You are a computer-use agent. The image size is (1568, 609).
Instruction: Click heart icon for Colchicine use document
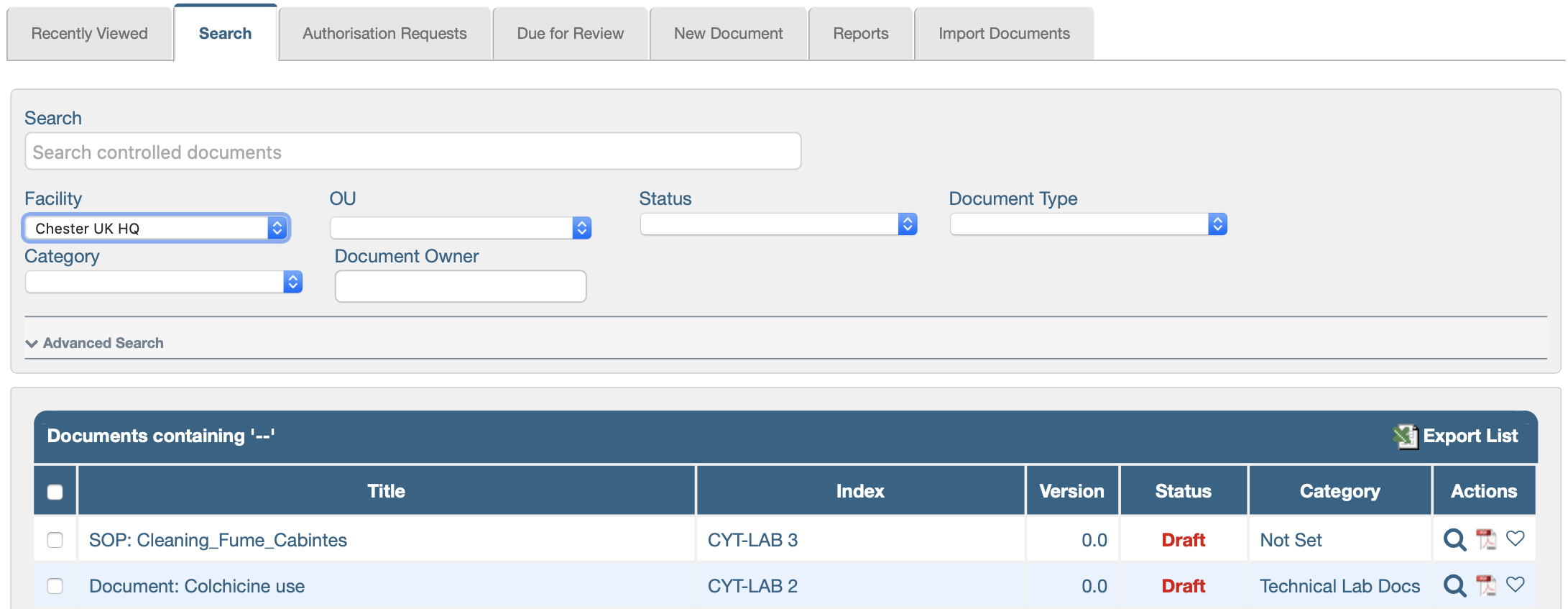[x=1515, y=585]
